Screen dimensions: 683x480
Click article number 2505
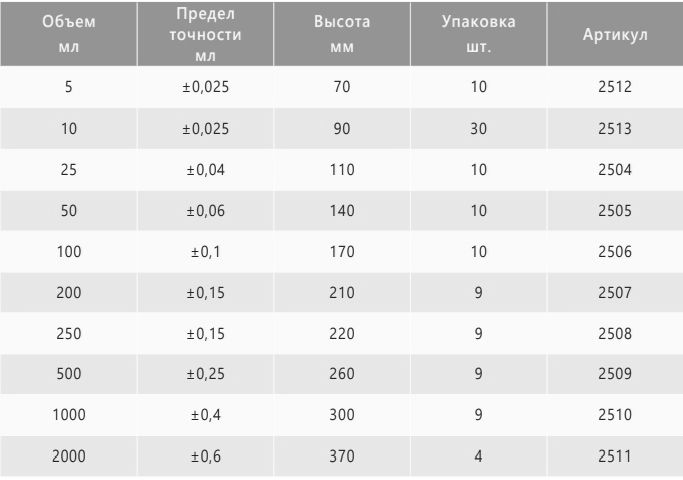coord(615,211)
